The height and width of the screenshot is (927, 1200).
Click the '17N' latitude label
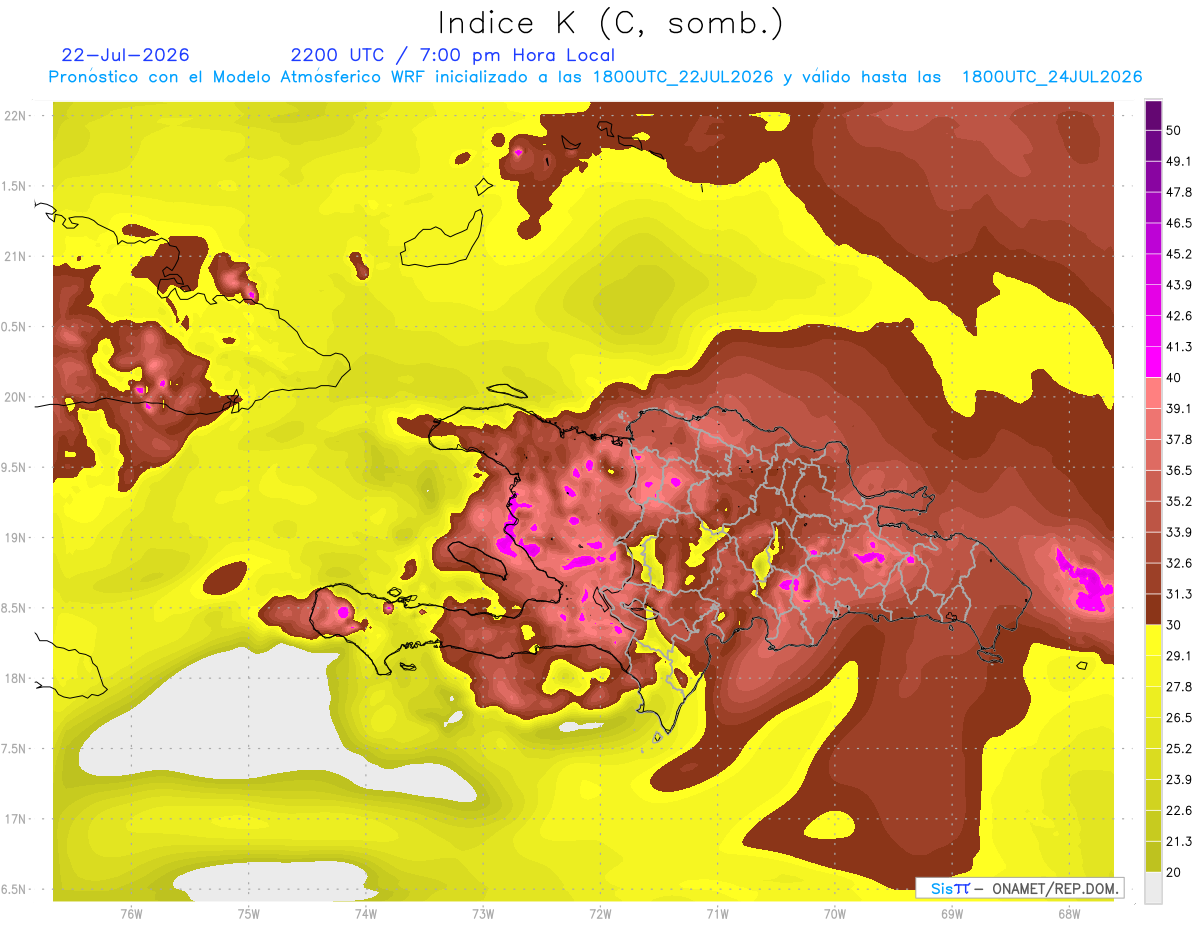(x=15, y=819)
